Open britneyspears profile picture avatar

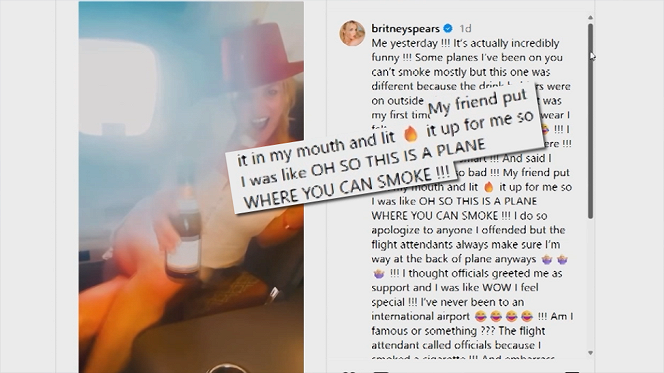click(x=352, y=33)
